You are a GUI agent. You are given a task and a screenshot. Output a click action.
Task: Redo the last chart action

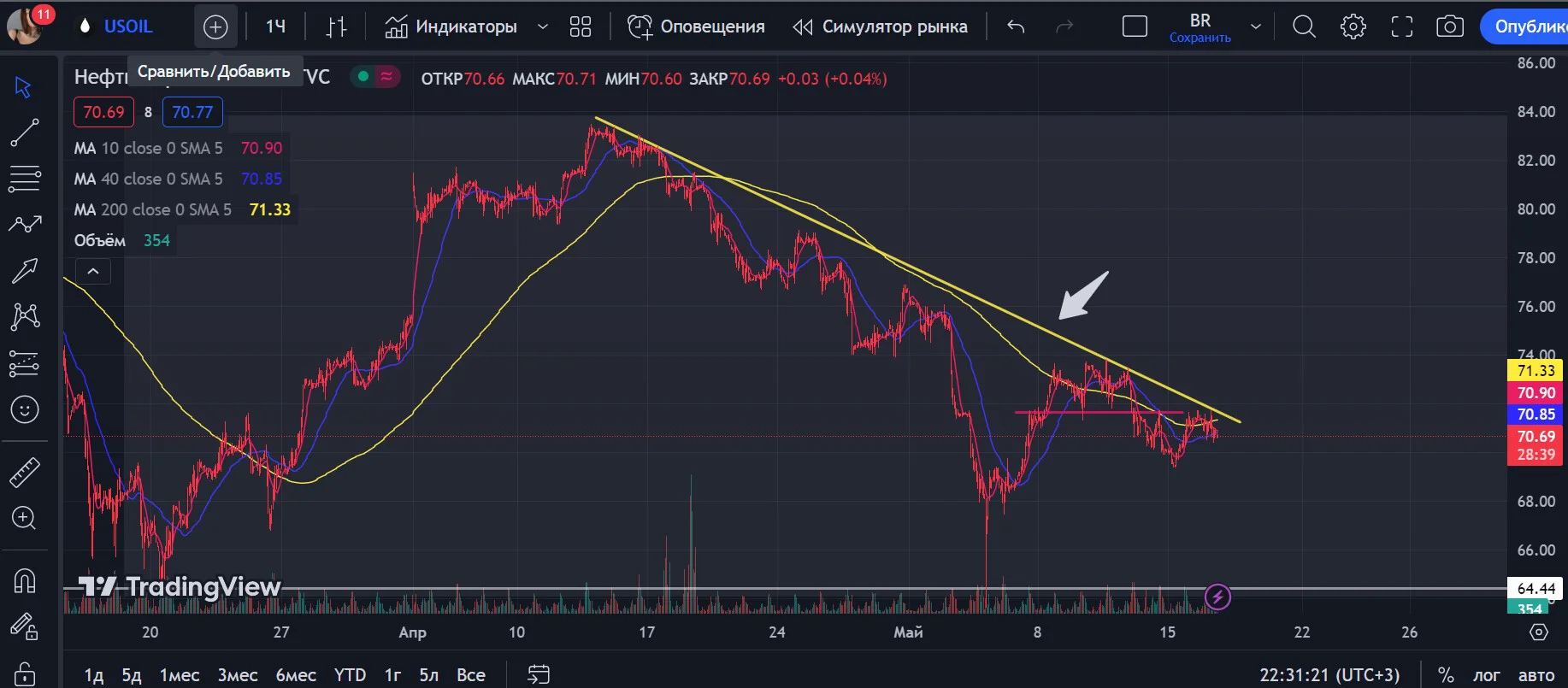pyautogui.click(x=1064, y=27)
